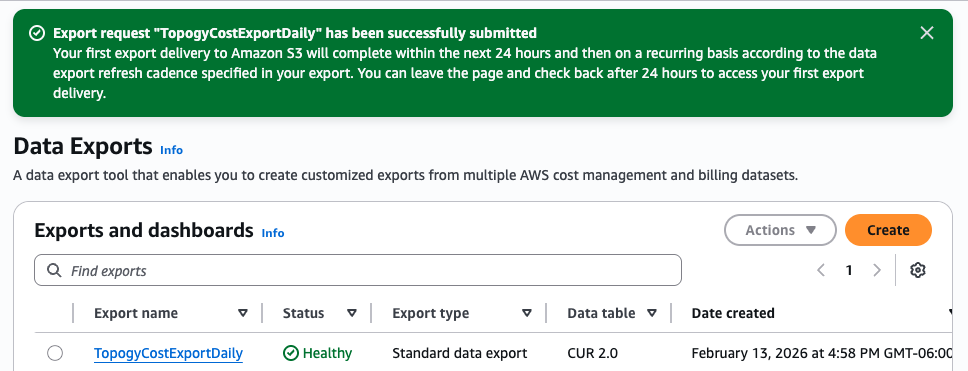The height and width of the screenshot is (371, 968).
Task: Sort by Export name using its arrow
Action: point(243,313)
